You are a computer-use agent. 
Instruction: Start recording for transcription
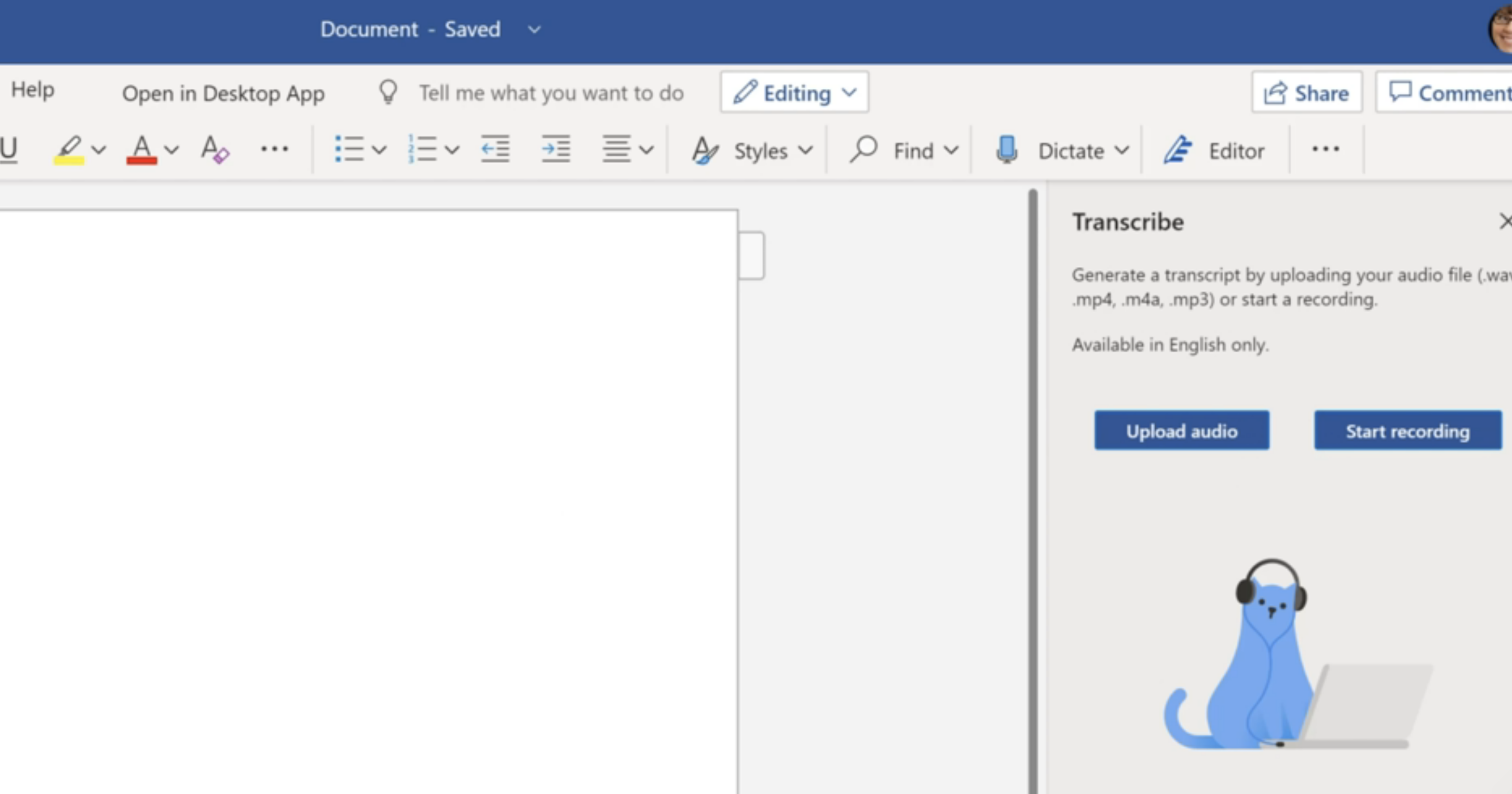click(x=1407, y=431)
